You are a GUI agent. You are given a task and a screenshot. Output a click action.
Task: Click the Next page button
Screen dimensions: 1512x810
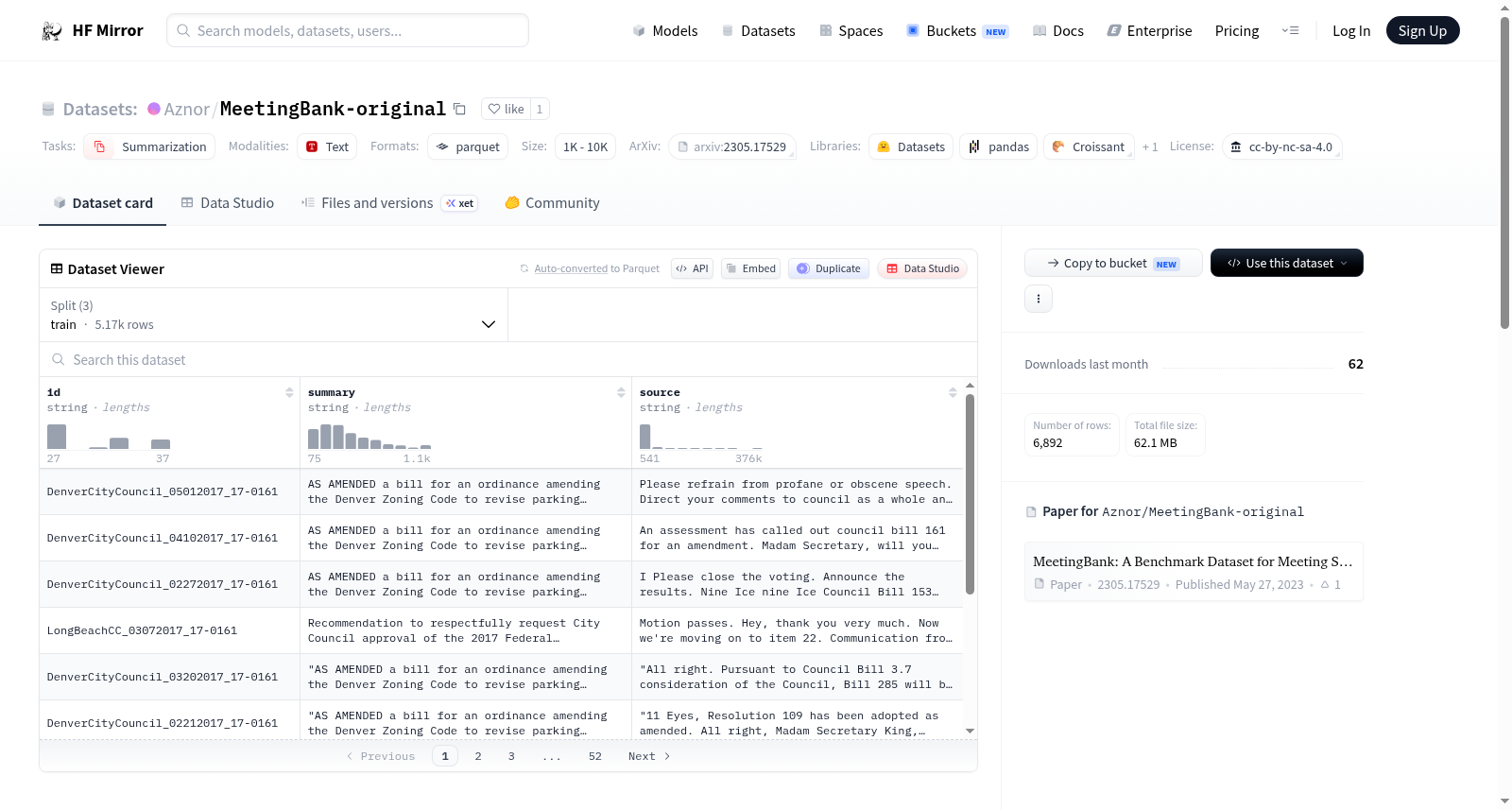649,756
